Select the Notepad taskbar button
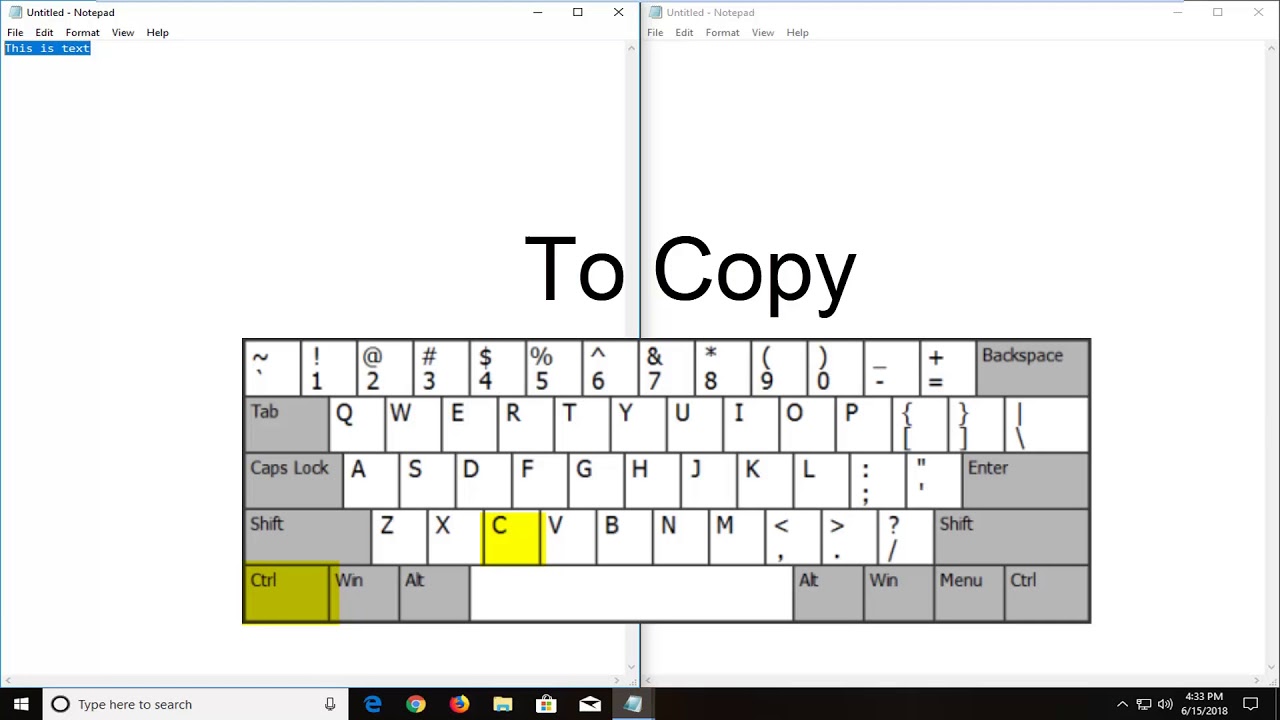1280x720 pixels. pyautogui.click(x=633, y=704)
